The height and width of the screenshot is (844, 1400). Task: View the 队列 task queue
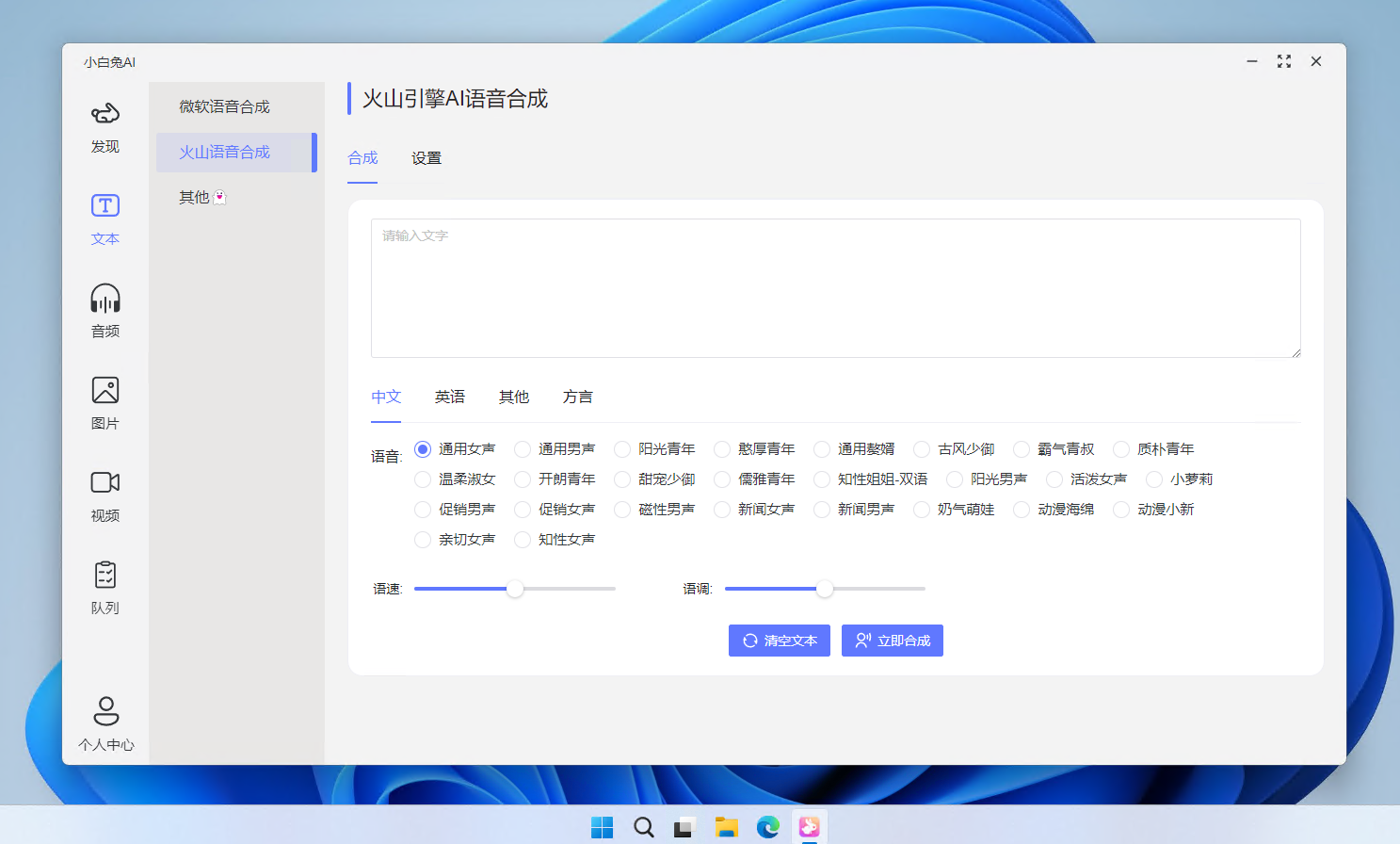[105, 586]
